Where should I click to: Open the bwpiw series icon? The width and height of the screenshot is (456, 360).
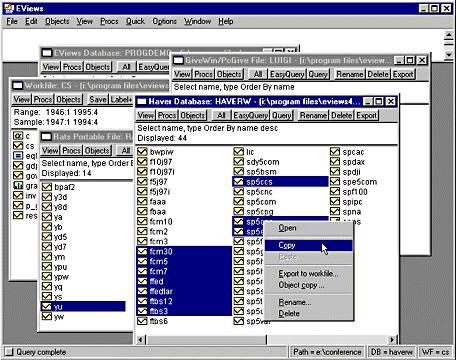coord(142,152)
